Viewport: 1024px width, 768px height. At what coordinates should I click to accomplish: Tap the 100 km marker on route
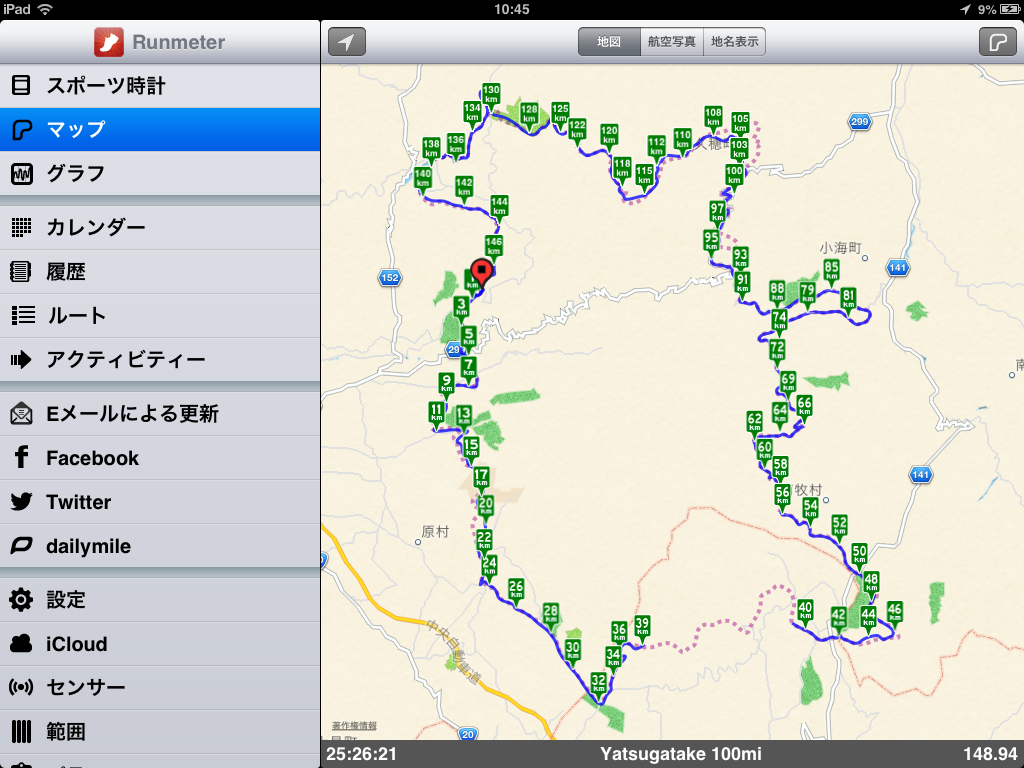pyautogui.click(x=734, y=175)
